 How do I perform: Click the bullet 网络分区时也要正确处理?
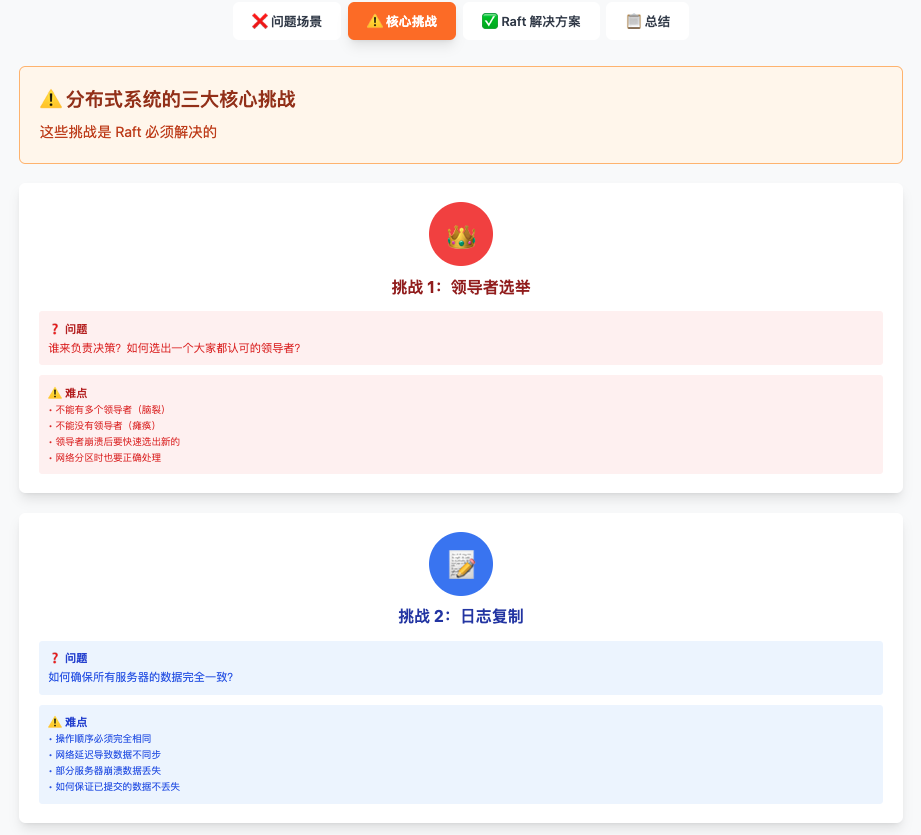[108, 458]
